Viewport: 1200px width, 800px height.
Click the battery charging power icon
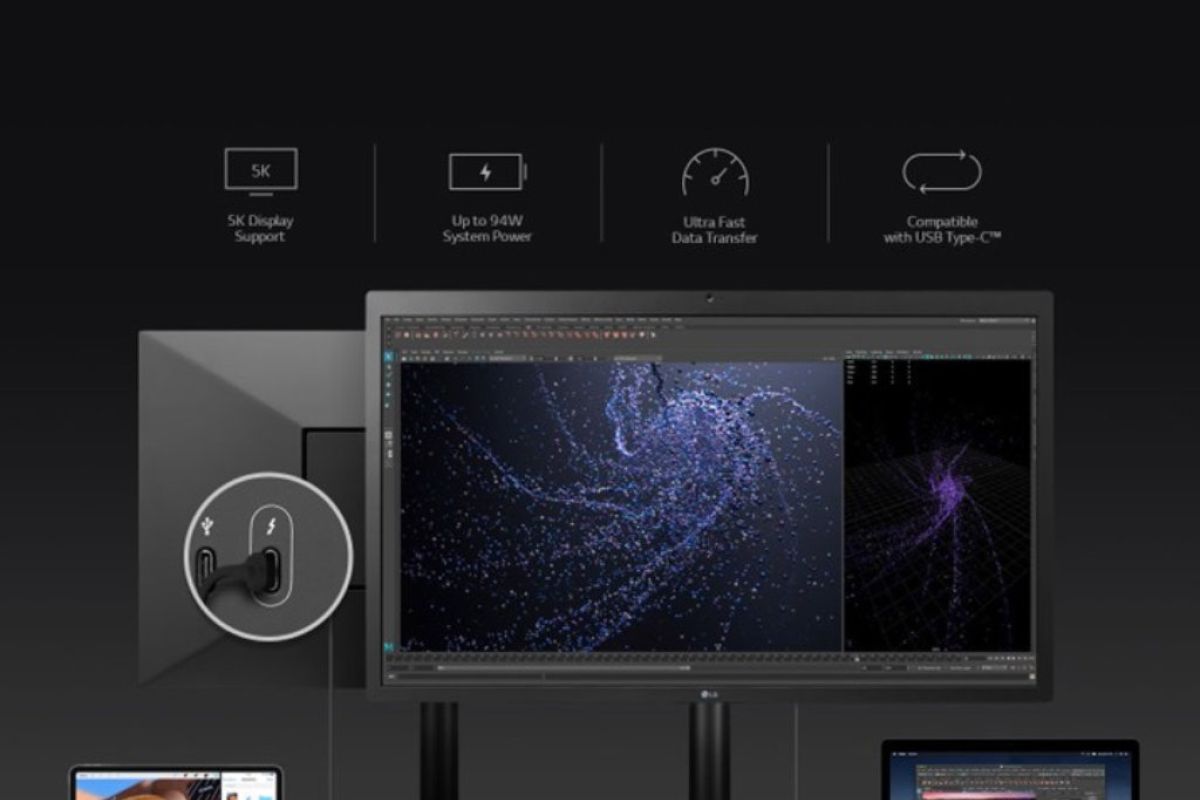point(487,172)
